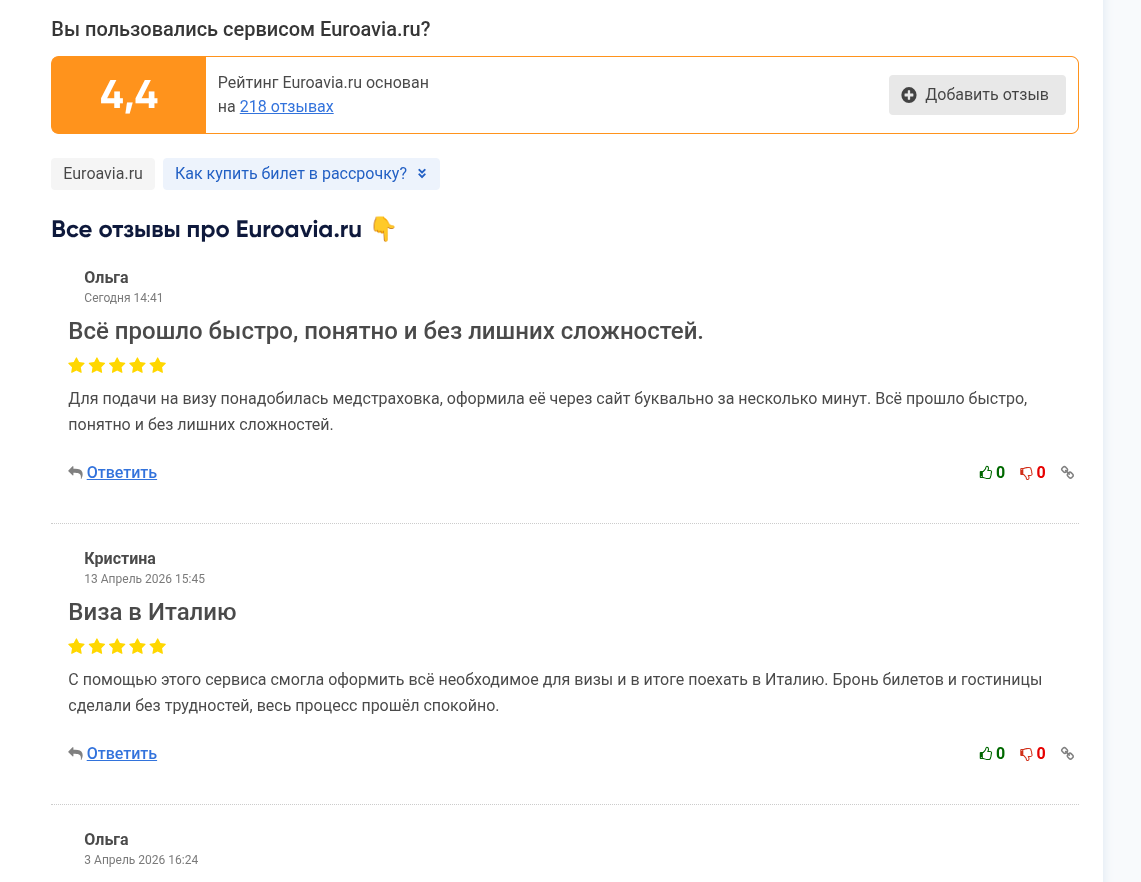Click the star rating on 'Виза в Италию'
This screenshot has height=882, width=1141.
click(117, 646)
